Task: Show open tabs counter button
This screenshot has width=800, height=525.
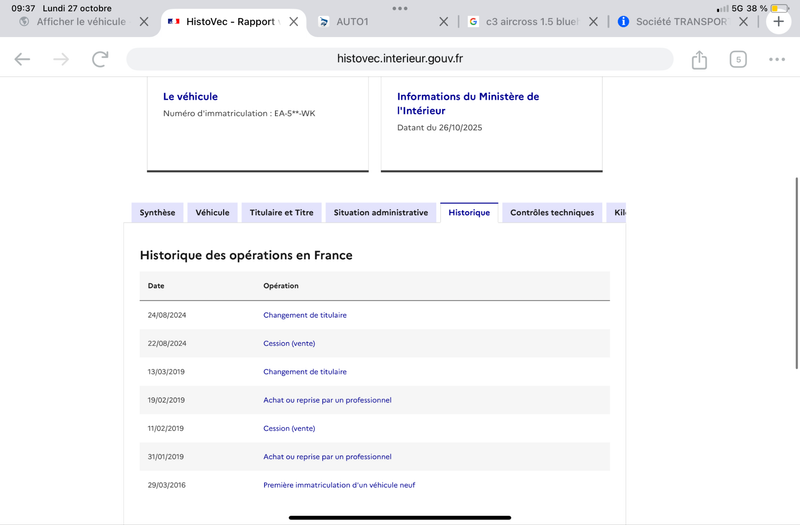Action: [738, 60]
